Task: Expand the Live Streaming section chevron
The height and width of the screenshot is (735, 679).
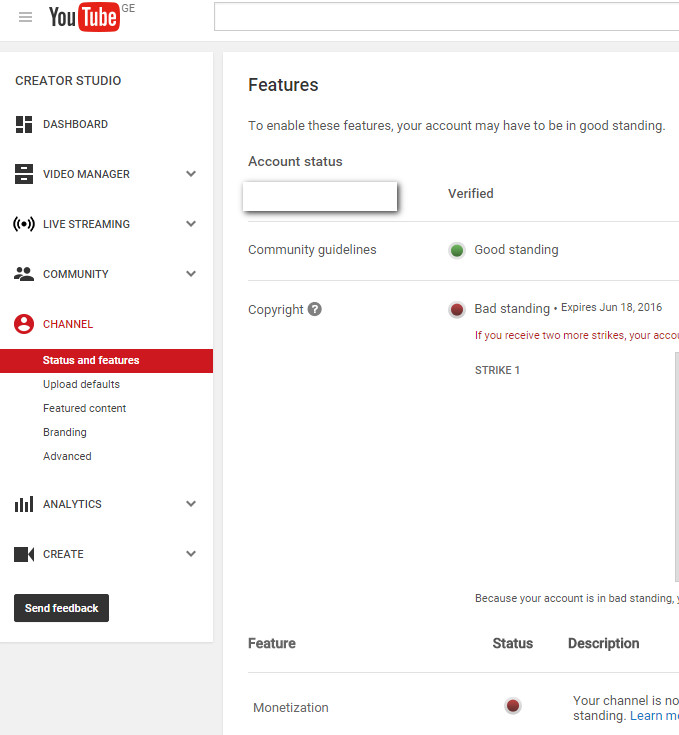Action: 191,224
